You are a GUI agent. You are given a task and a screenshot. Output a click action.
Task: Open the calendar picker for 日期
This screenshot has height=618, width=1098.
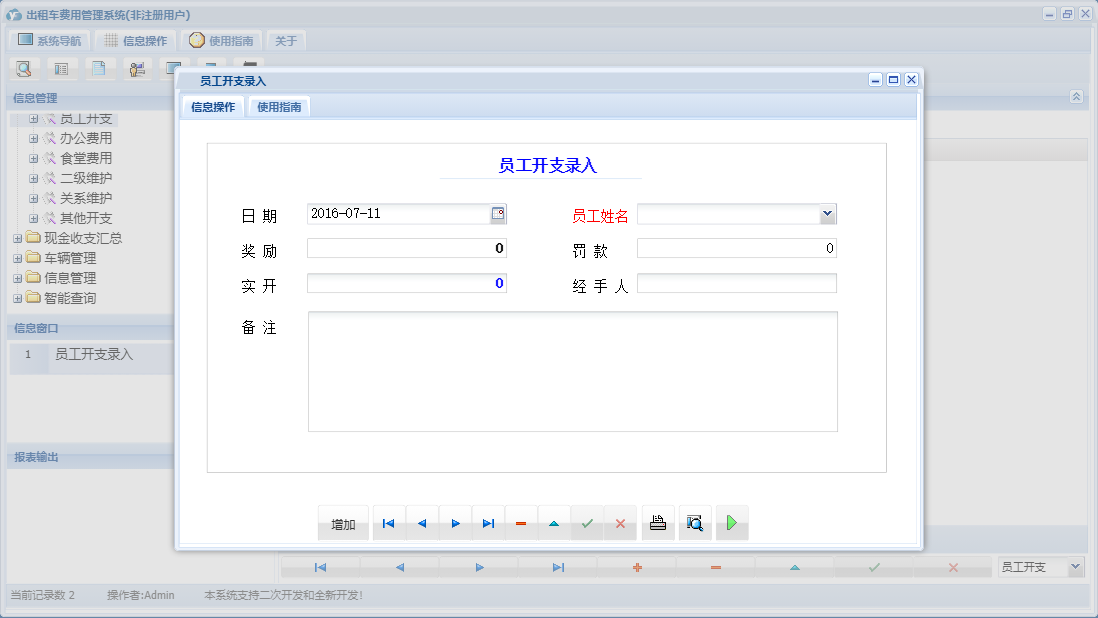[x=498, y=214]
